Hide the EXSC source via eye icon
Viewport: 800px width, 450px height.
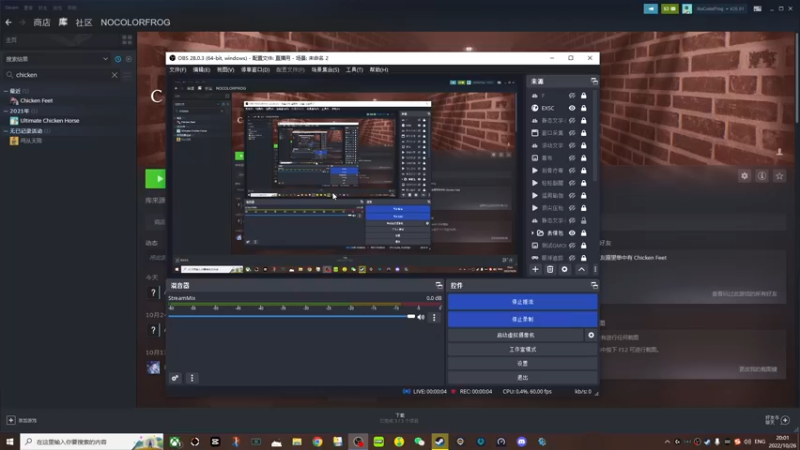(x=572, y=108)
